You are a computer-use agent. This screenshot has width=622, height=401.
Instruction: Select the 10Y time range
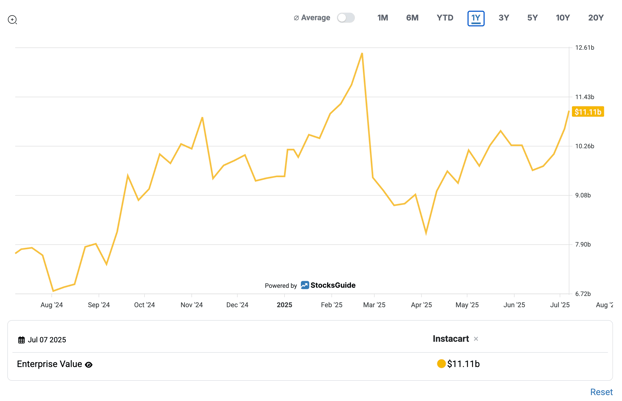562,18
